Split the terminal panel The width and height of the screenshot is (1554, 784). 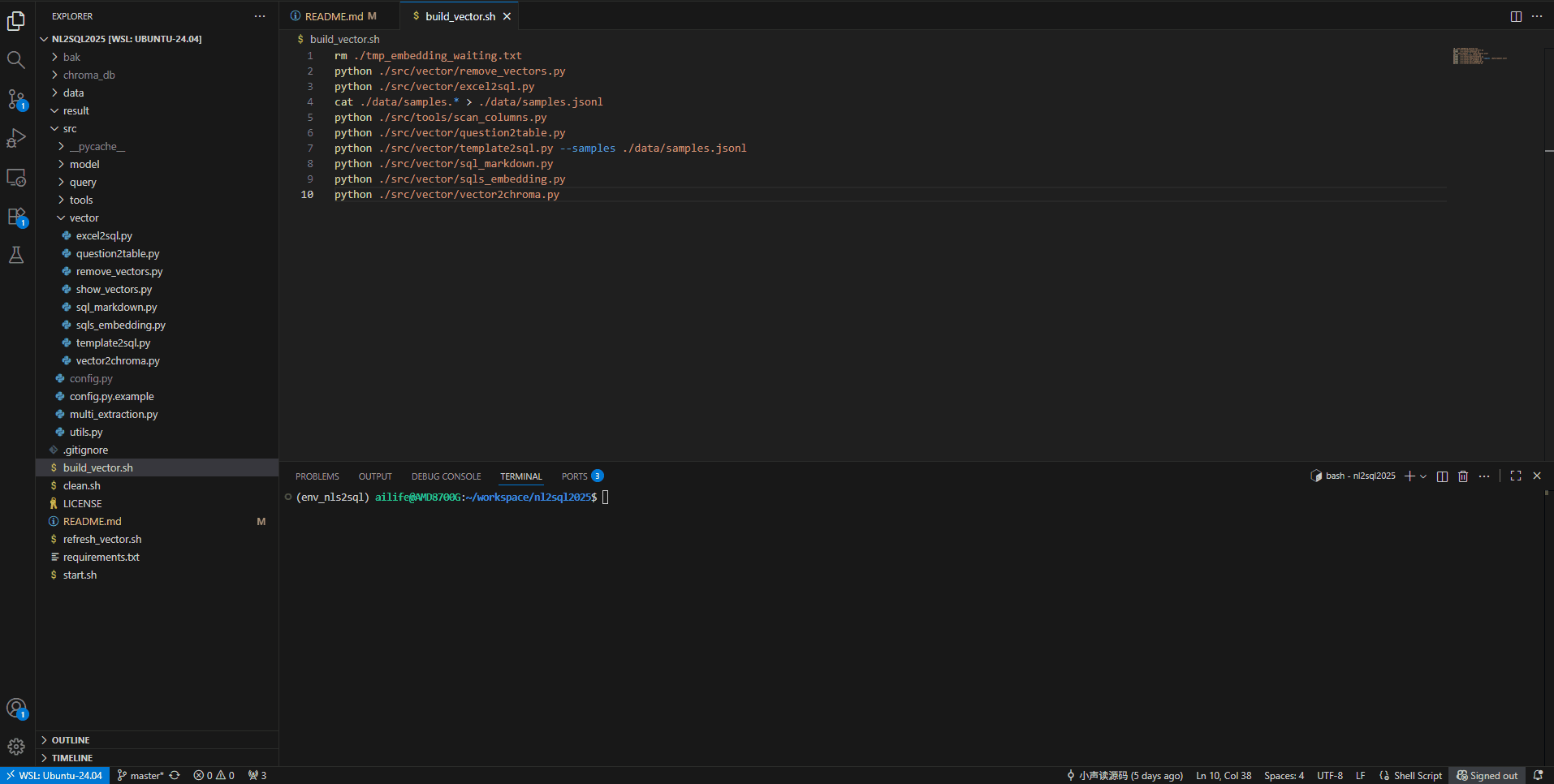click(1442, 476)
